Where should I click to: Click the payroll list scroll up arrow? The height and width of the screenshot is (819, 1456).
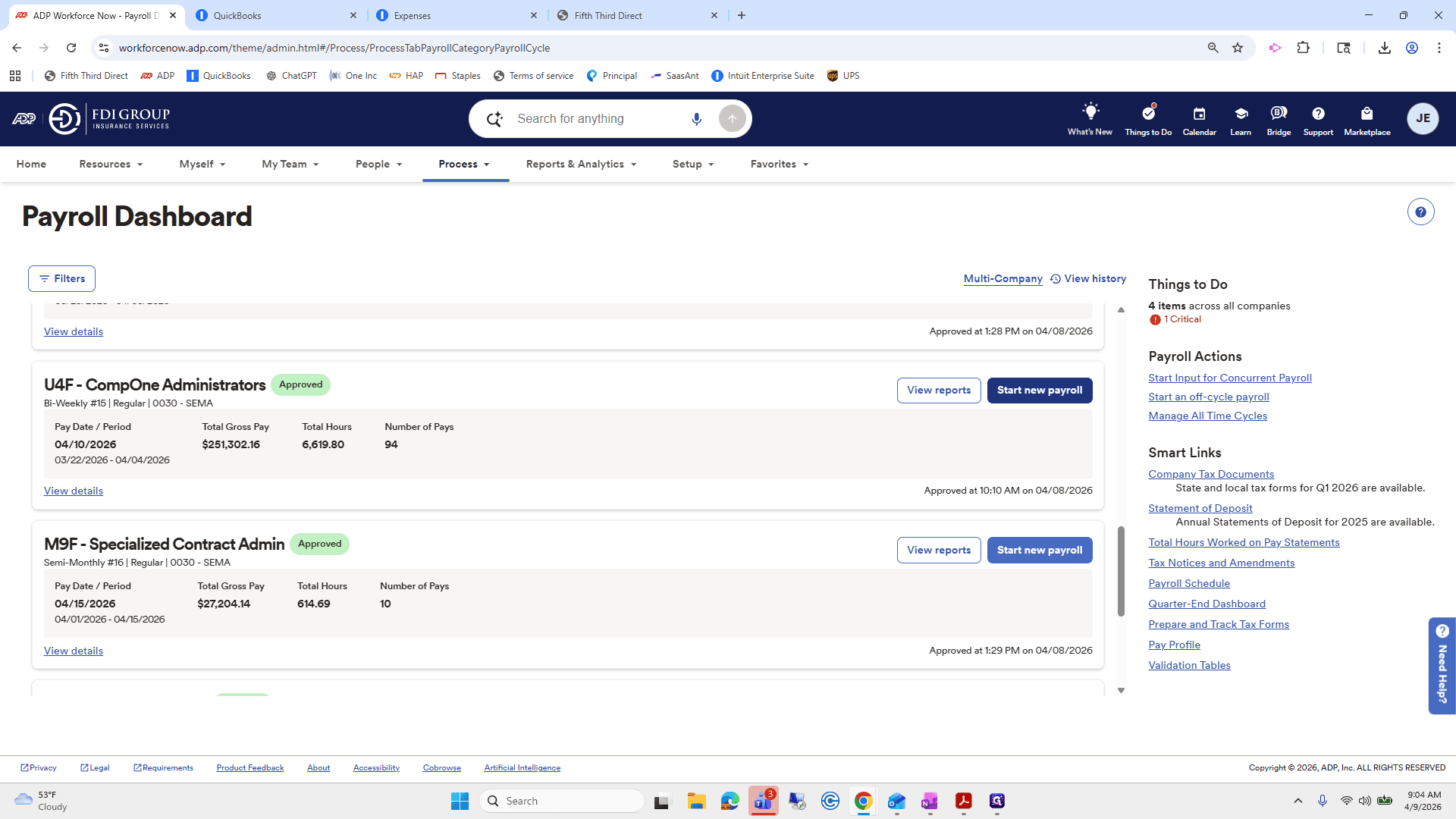tap(1121, 309)
